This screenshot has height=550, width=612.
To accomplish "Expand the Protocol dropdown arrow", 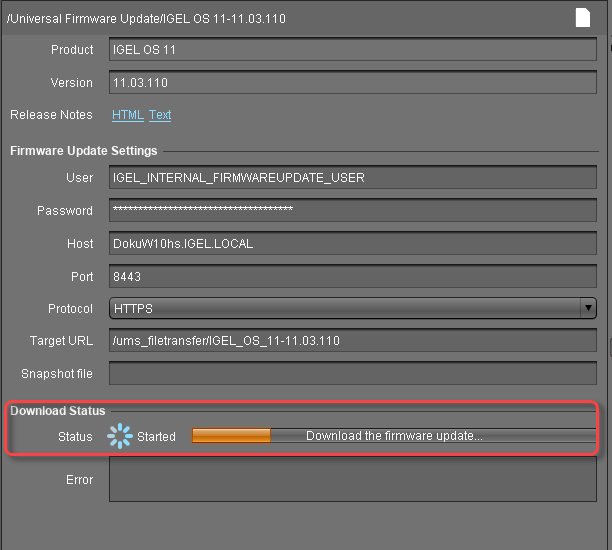I will pos(588,308).
